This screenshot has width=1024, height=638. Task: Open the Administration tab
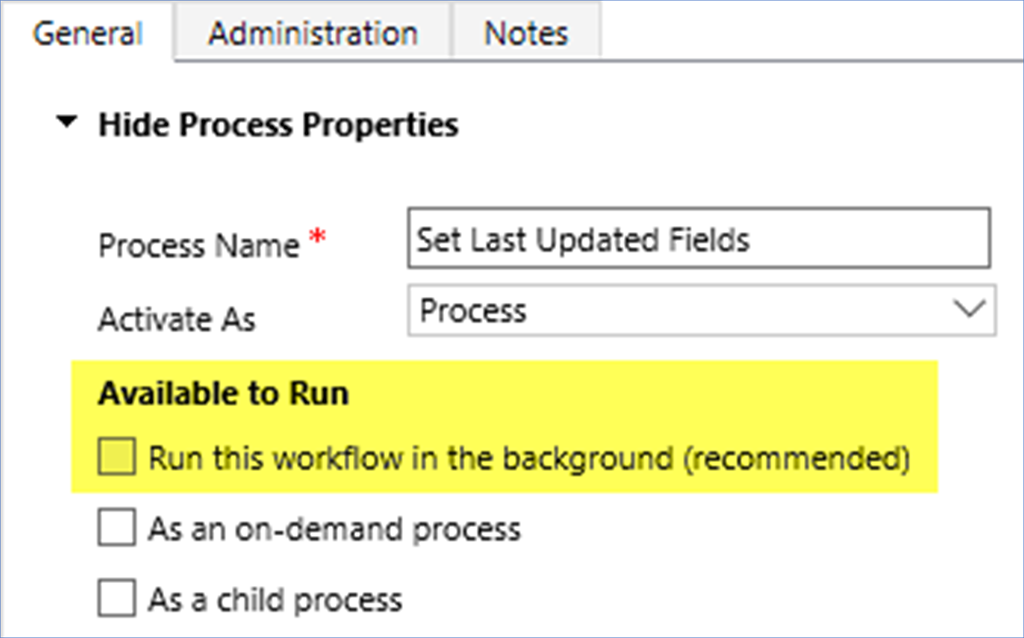click(x=312, y=33)
